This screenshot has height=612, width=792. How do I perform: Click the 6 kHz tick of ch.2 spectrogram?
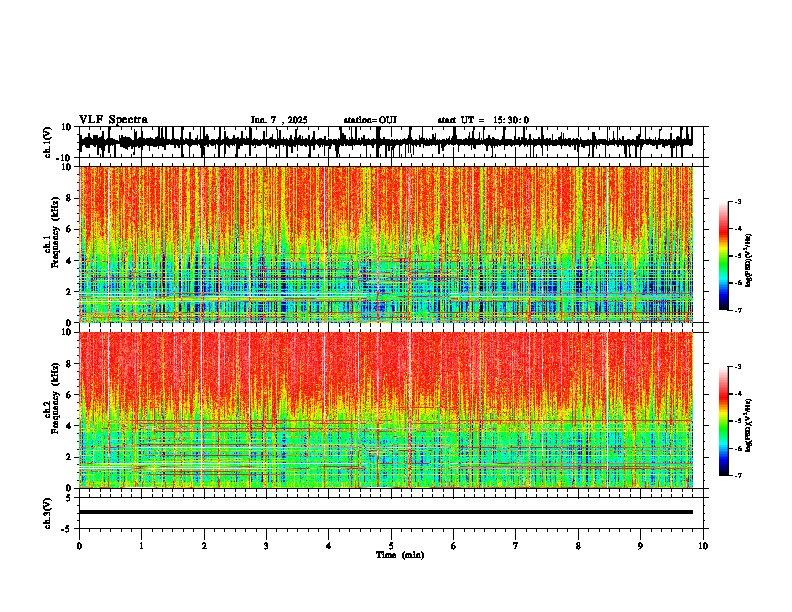click(x=69, y=394)
